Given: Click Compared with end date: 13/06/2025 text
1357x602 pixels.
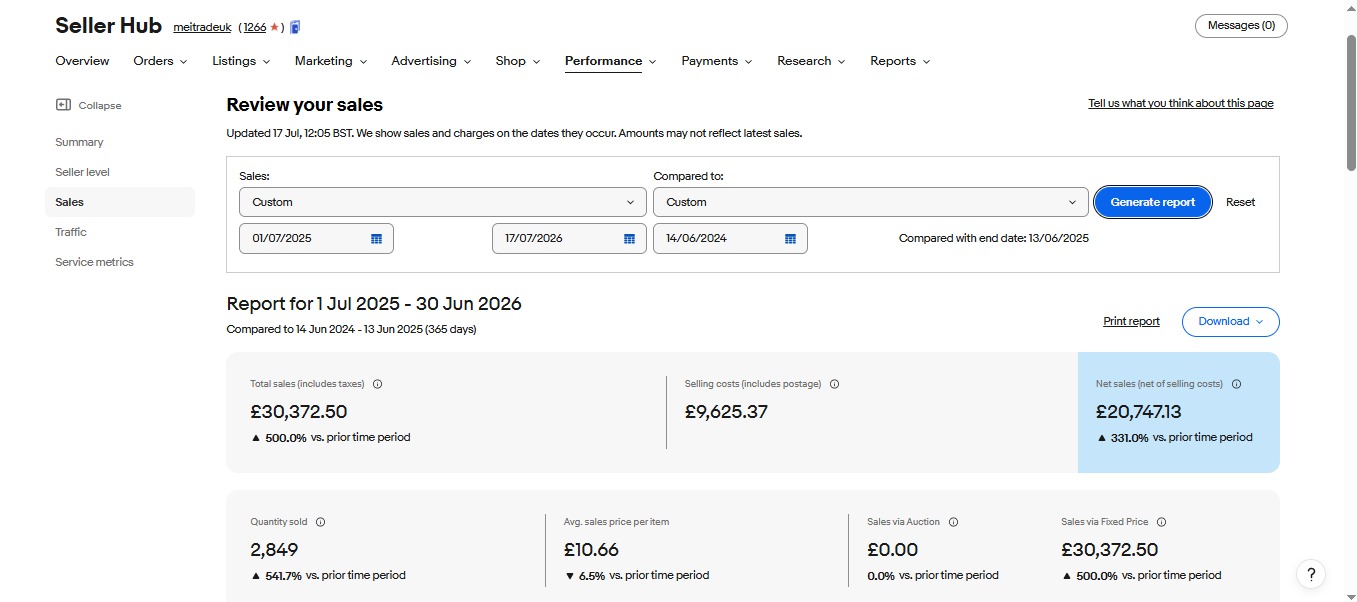Looking at the screenshot, I should pos(994,239).
